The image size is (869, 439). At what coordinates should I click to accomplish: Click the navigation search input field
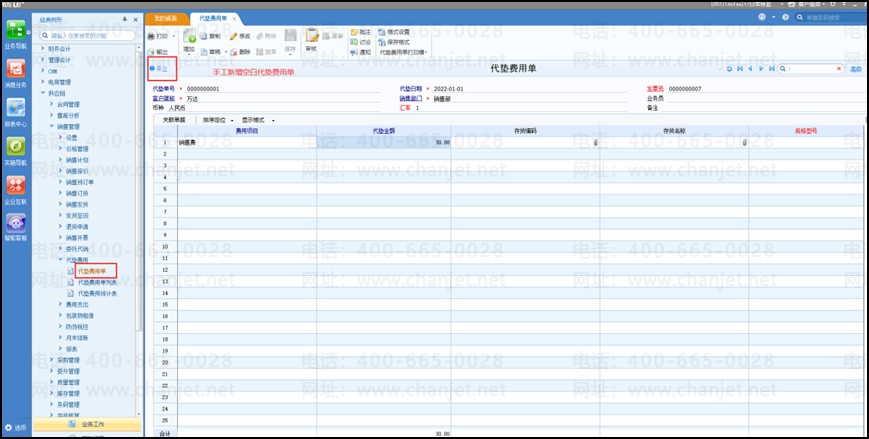click(x=90, y=35)
